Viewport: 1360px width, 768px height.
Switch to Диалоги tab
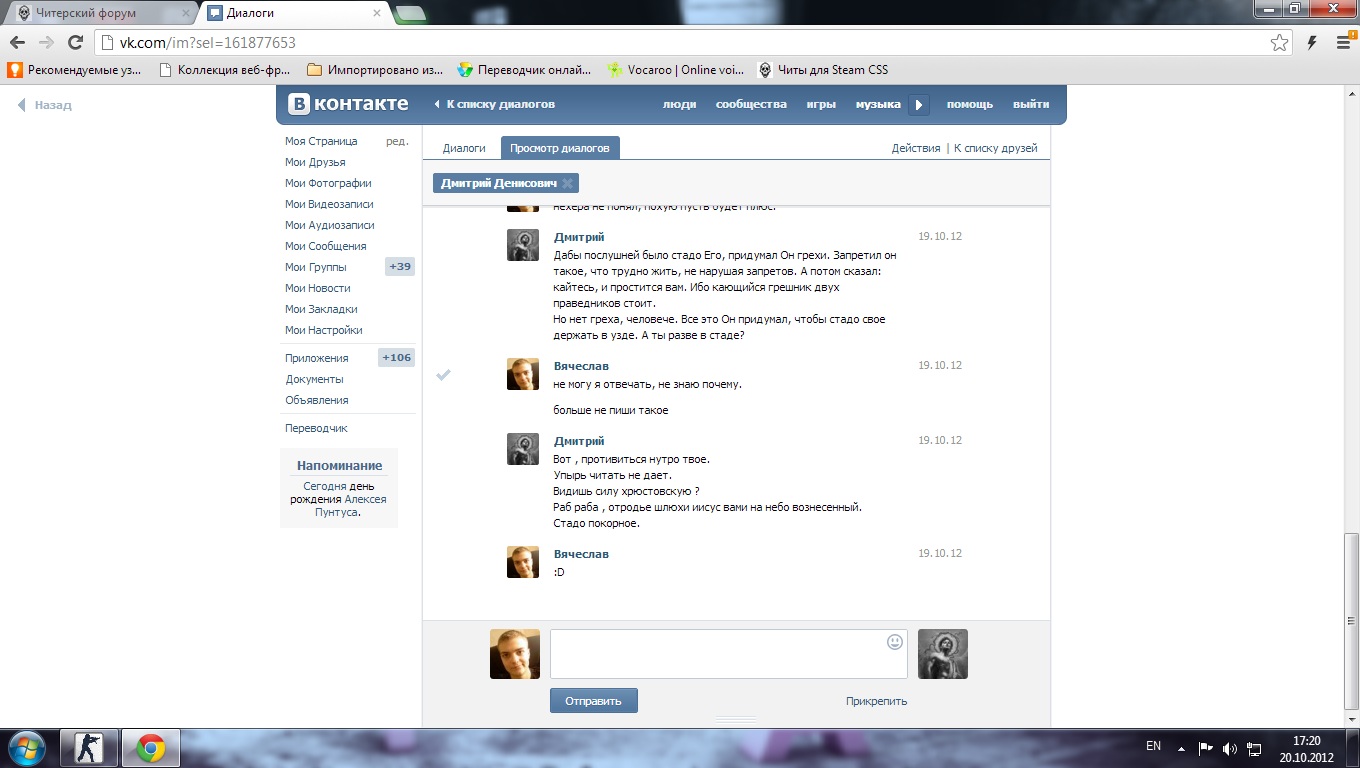[x=464, y=148]
